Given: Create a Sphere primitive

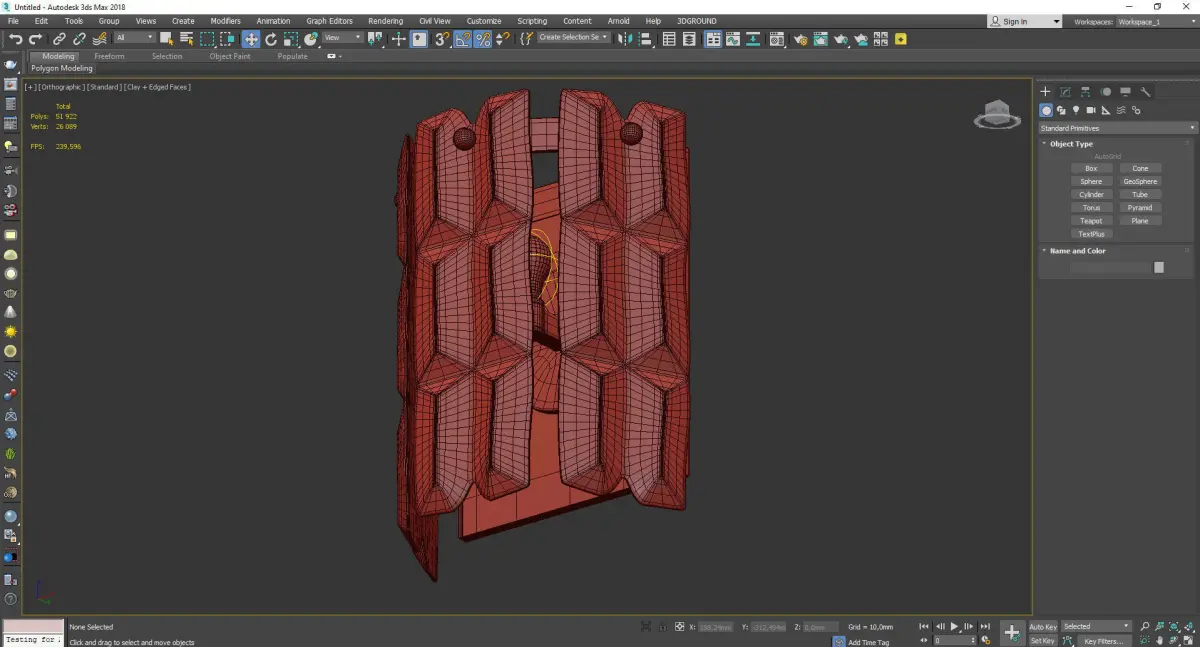Looking at the screenshot, I should [1091, 181].
